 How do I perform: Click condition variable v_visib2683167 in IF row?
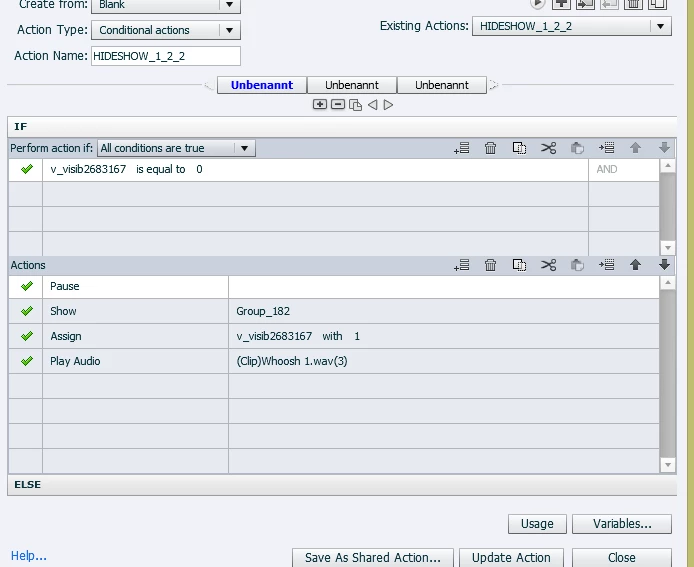click(x=88, y=169)
